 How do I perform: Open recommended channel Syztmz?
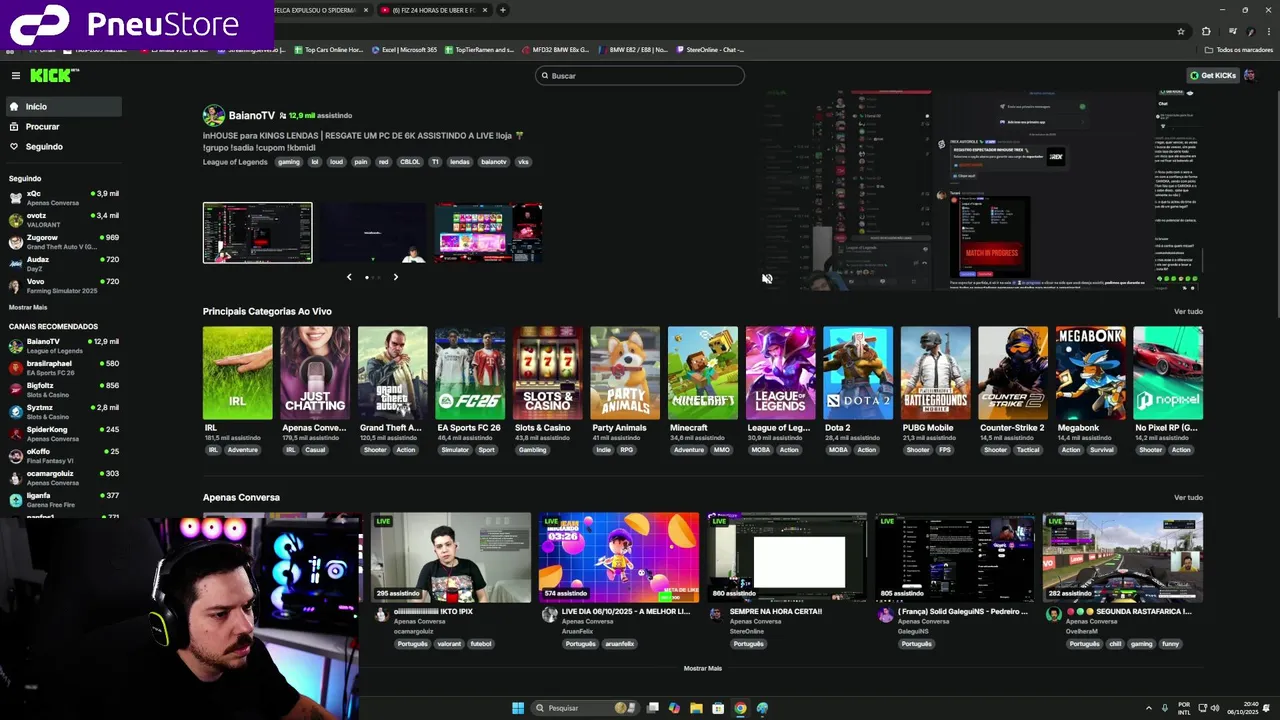click(62, 412)
